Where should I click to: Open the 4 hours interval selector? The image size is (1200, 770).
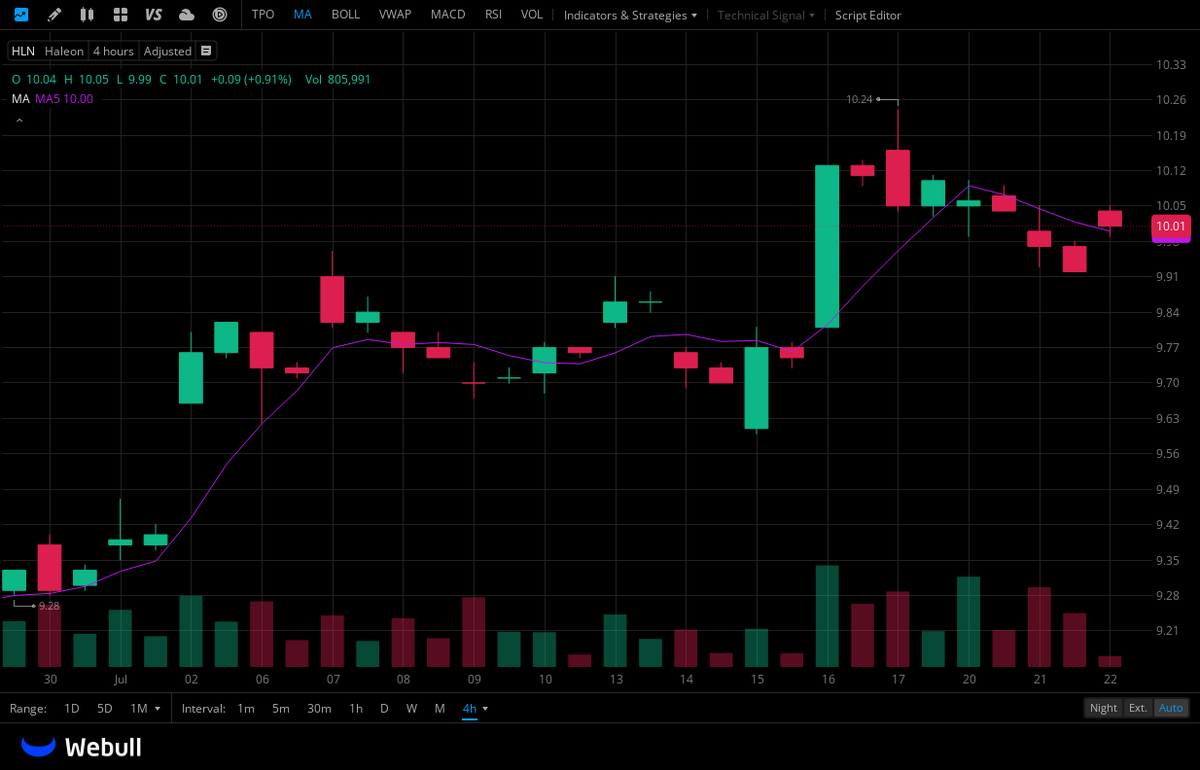coord(113,51)
